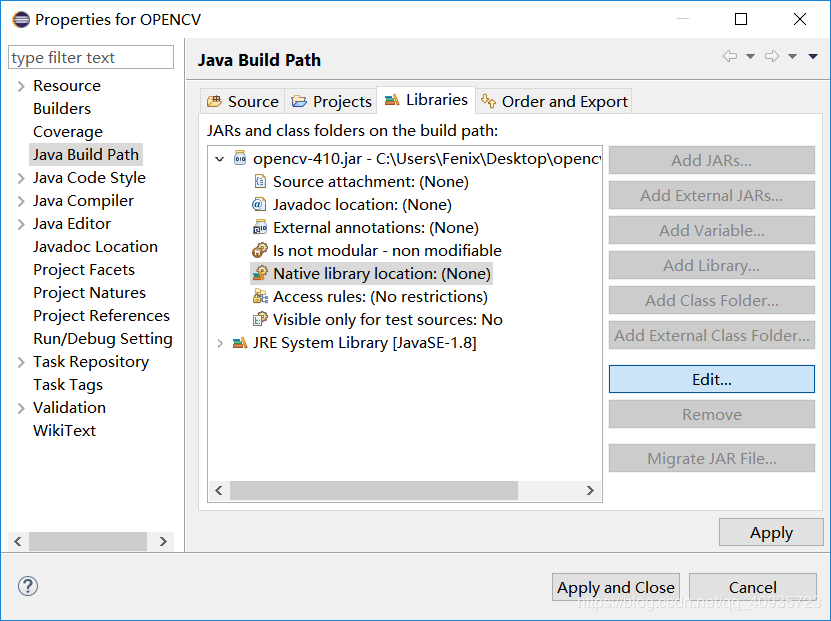Open the dialog help question mark
Screen dimensions: 831x621
click(x=28, y=587)
